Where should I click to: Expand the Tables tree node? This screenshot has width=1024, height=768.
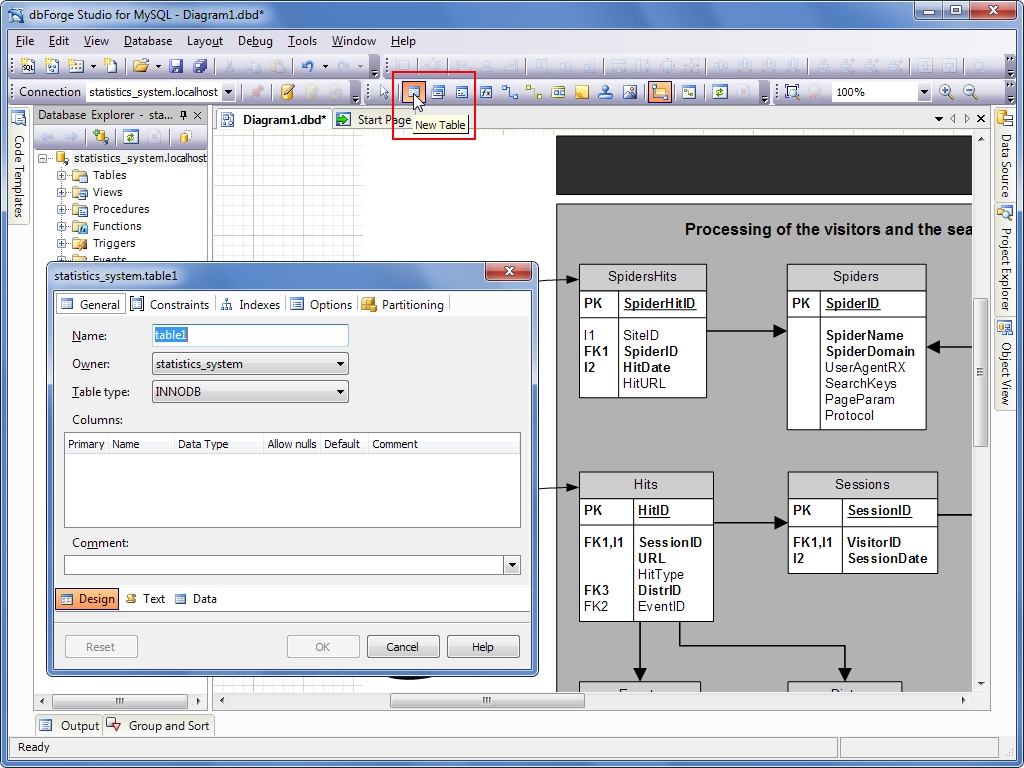point(61,175)
